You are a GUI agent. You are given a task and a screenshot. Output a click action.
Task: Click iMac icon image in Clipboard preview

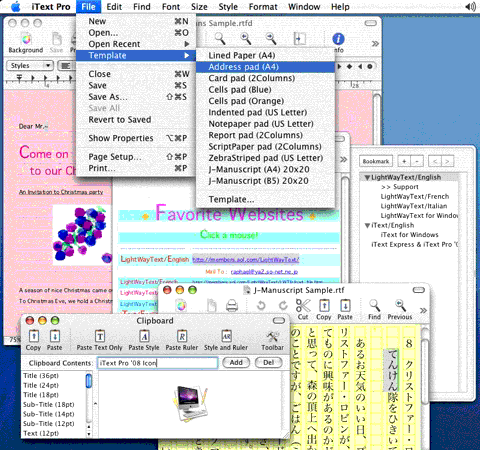pos(190,404)
